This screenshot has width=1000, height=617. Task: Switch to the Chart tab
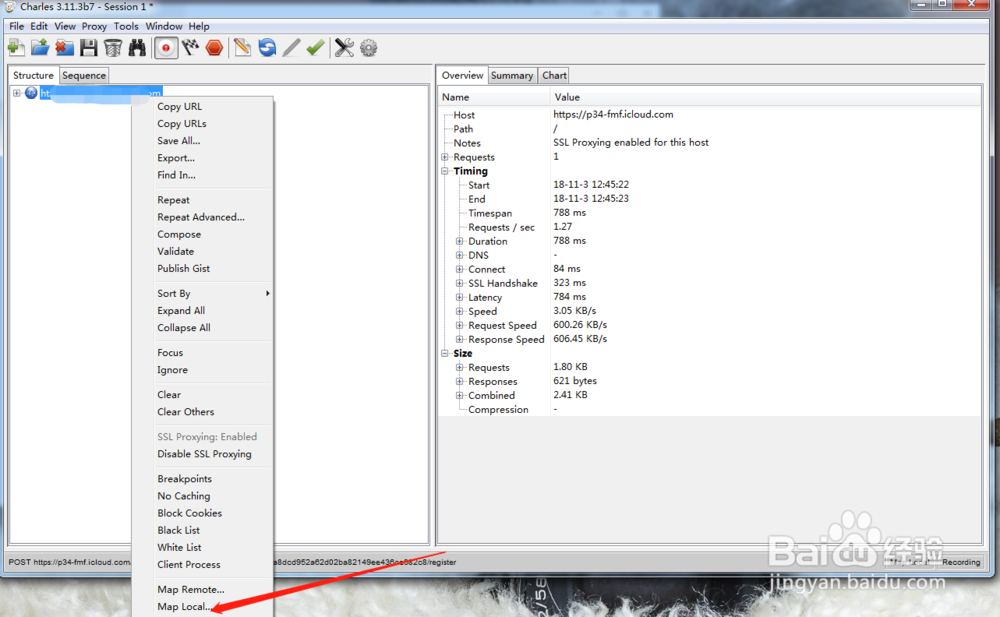click(554, 75)
